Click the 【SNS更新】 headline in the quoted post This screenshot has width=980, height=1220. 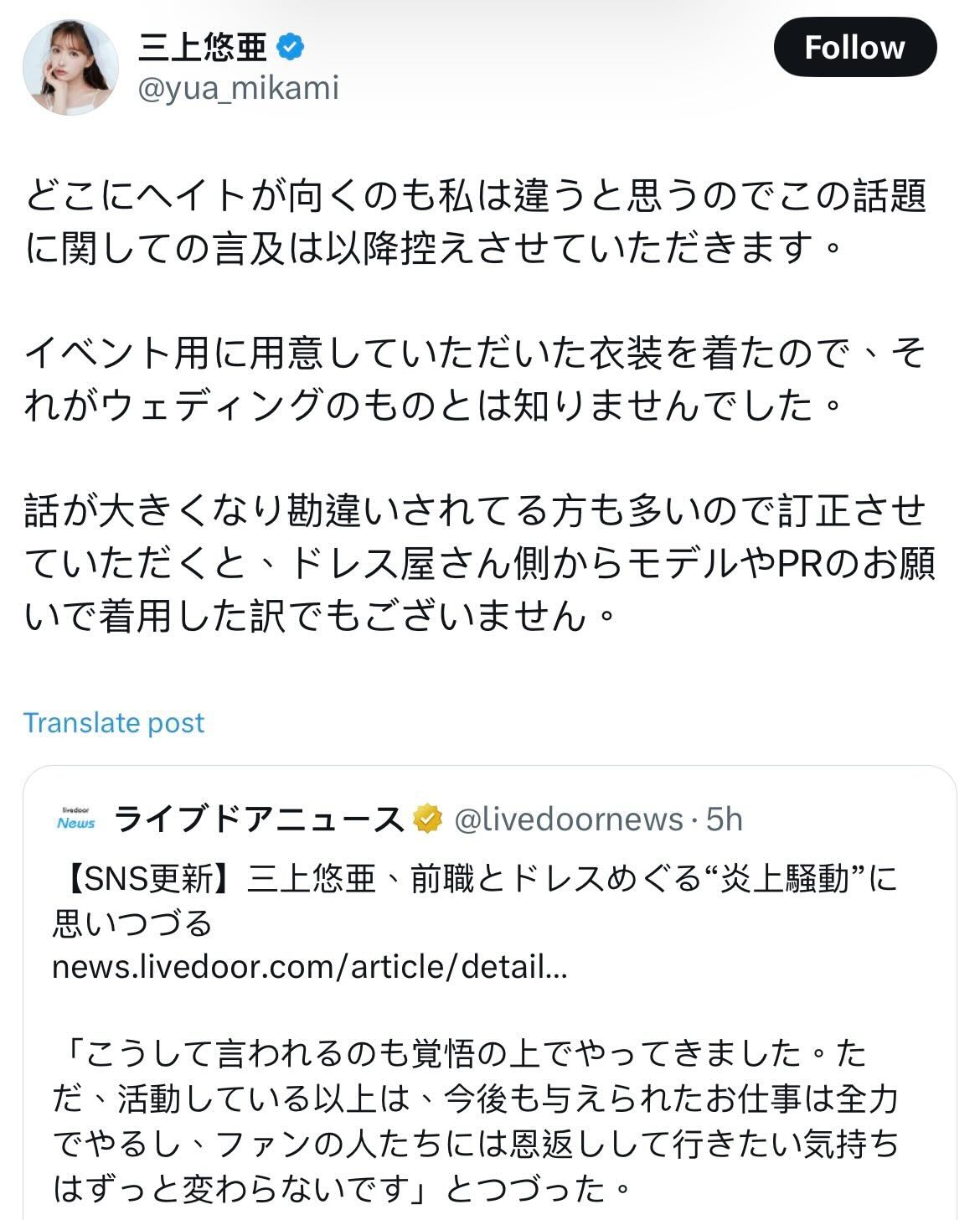[x=474, y=902]
